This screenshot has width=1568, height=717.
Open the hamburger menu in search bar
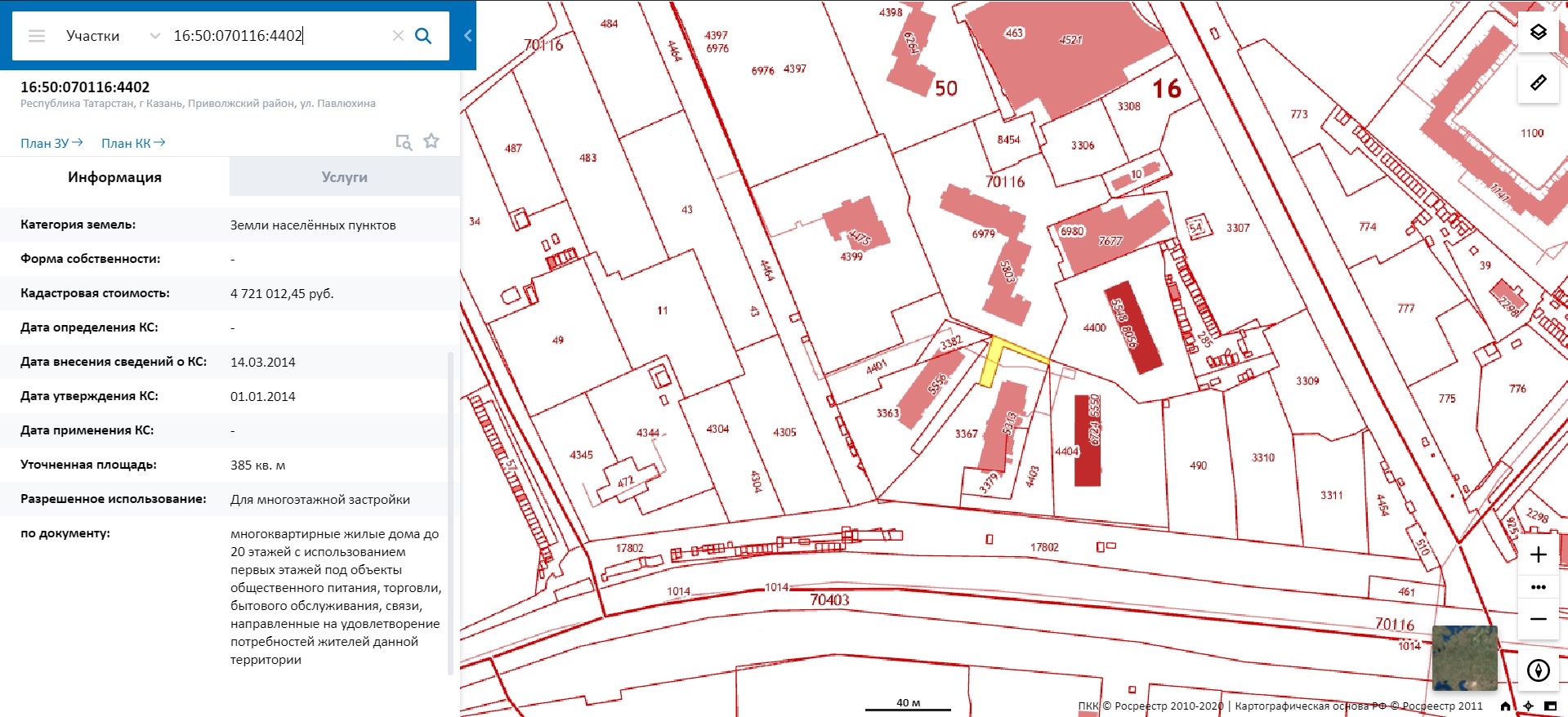(37, 36)
